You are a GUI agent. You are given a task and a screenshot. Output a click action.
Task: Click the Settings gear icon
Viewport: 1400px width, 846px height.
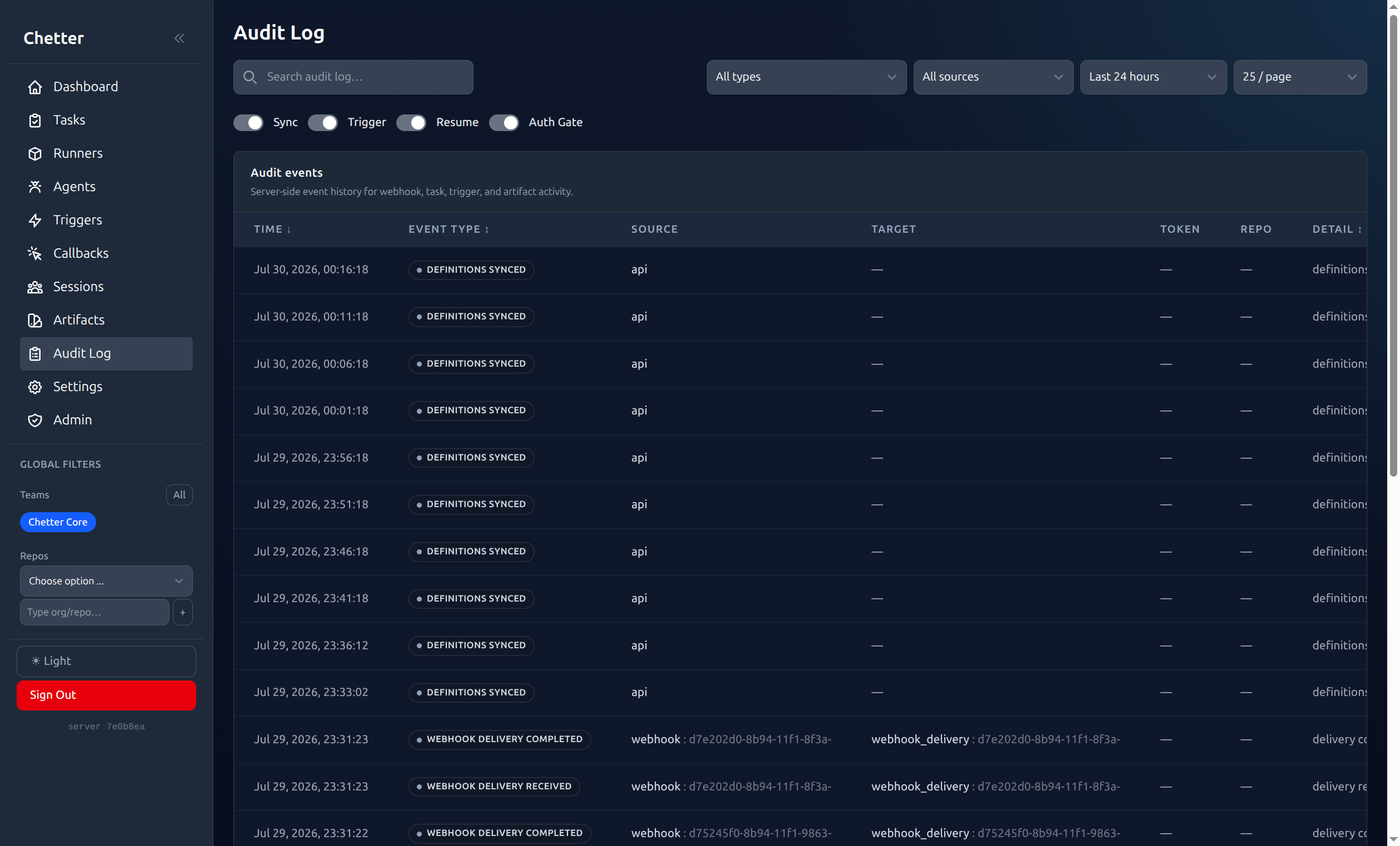pos(35,387)
